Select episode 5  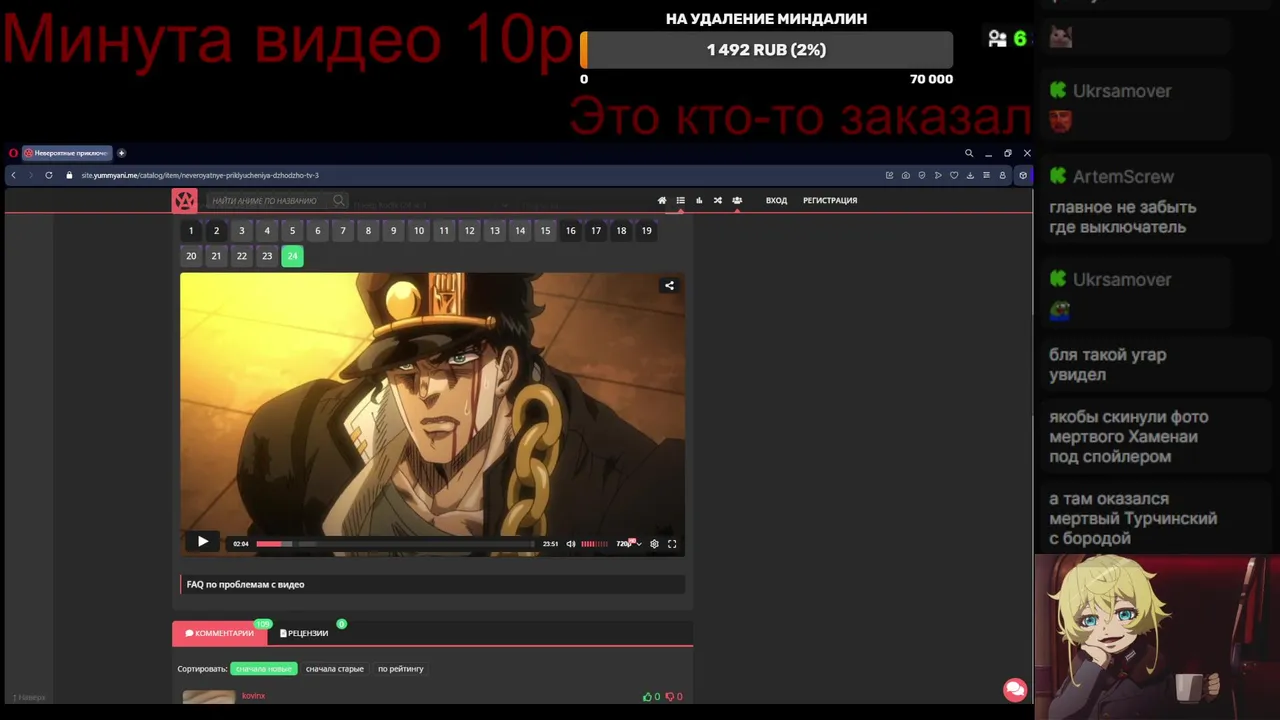[292, 231]
